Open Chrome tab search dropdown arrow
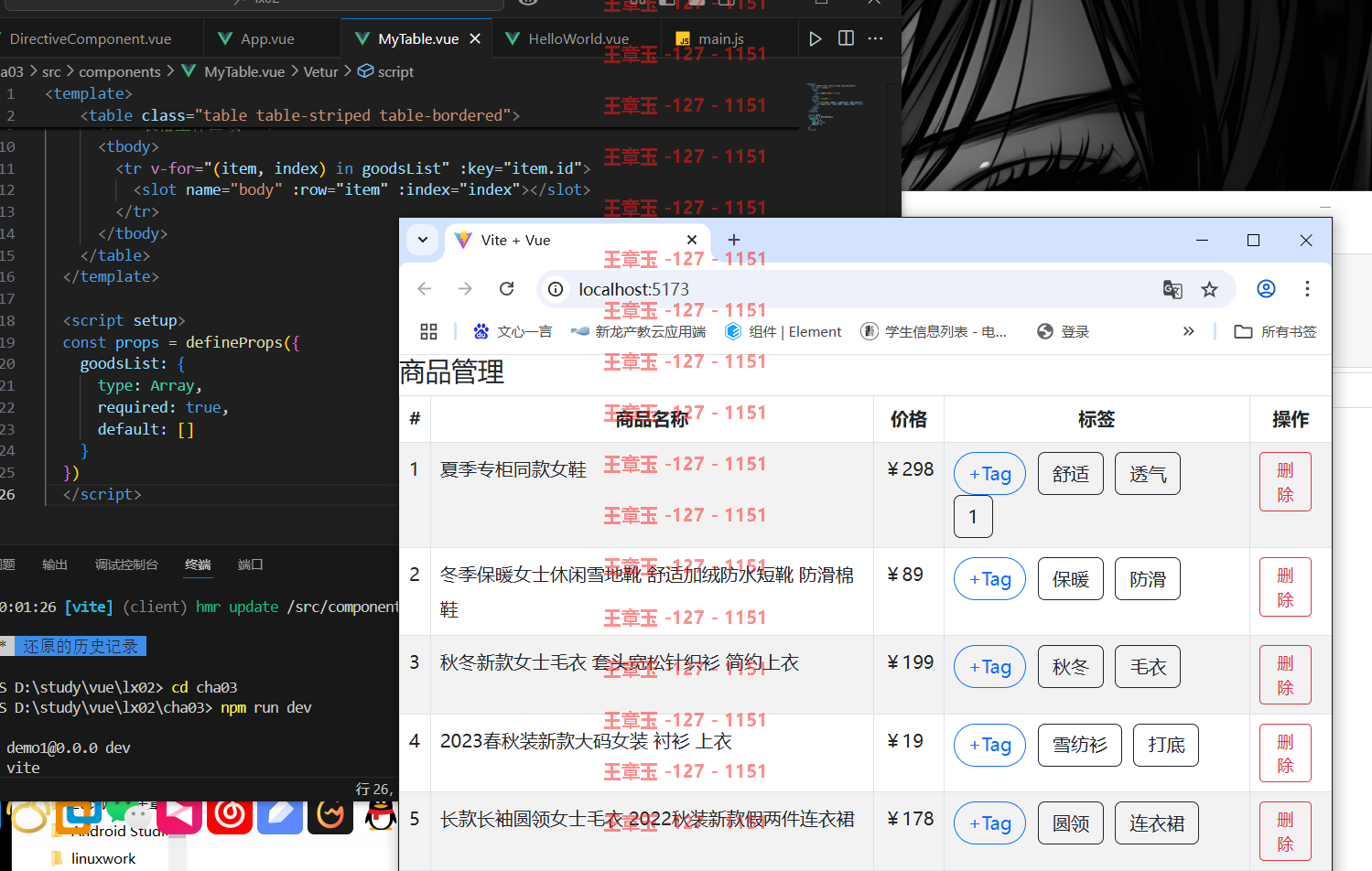The height and width of the screenshot is (871, 1372). 423,240
